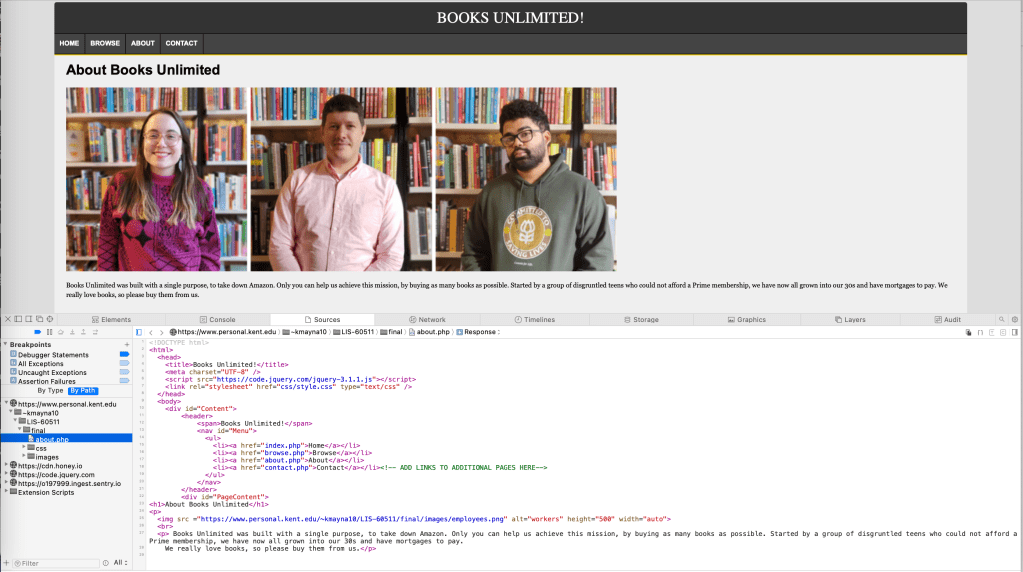Click the employees photo on the page

tap(341, 179)
